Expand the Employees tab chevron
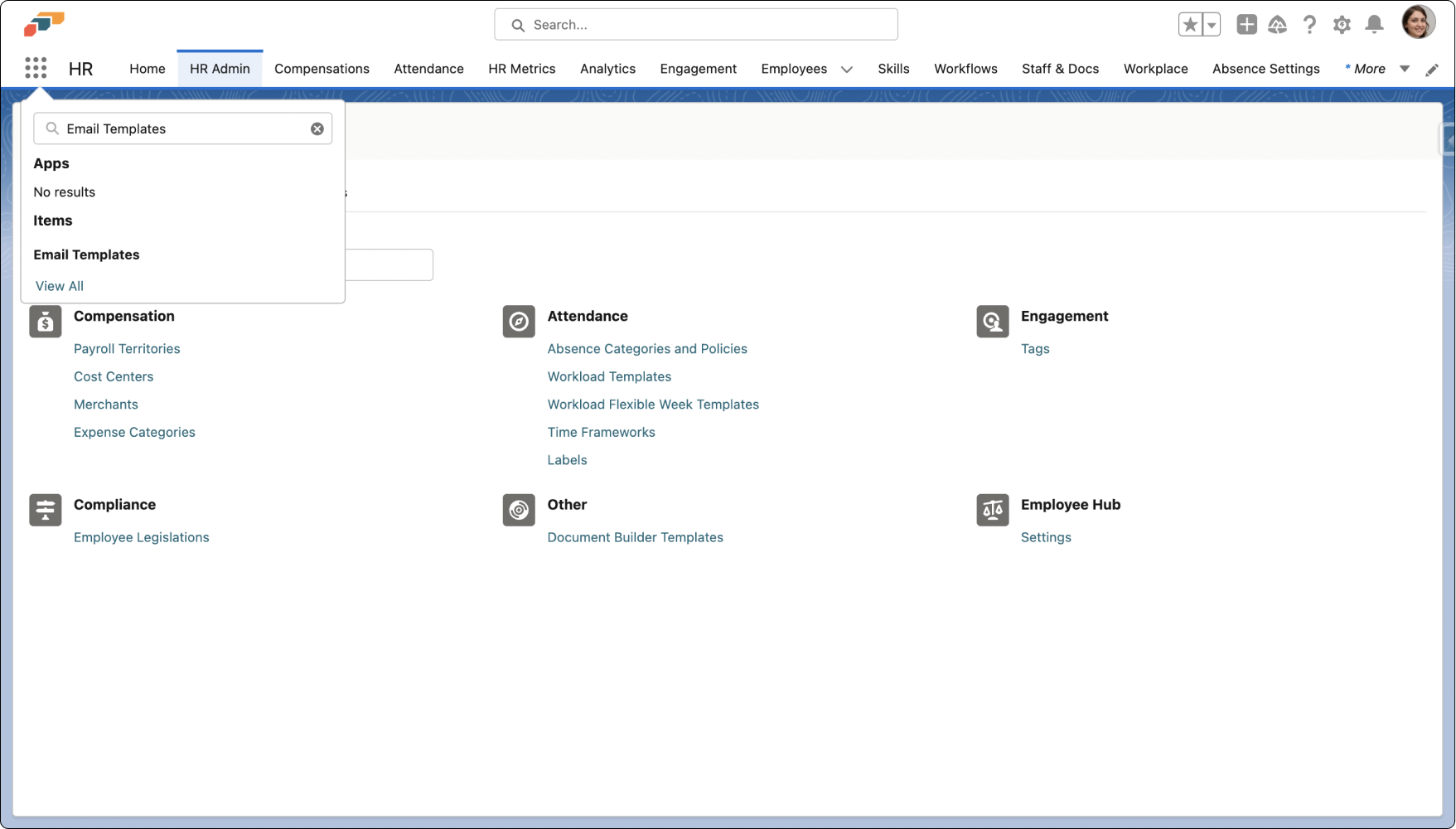 click(x=847, y=70)
